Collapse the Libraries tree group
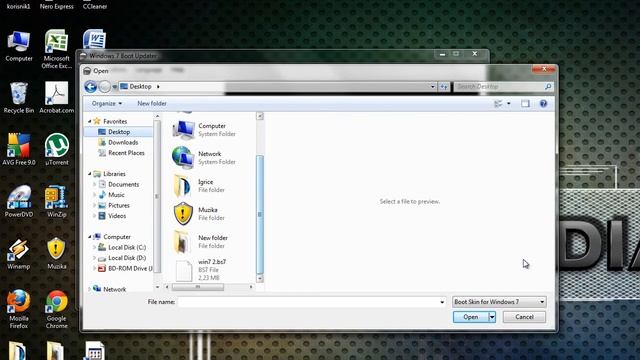640x360 pixels. coord(90,174)
